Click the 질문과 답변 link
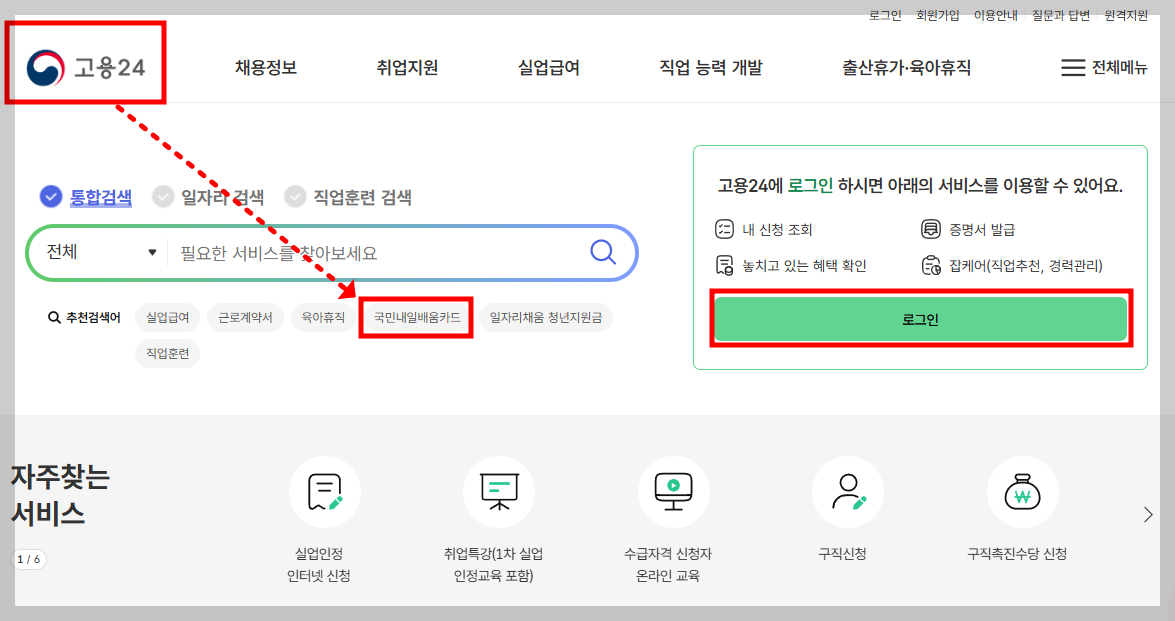 [1060, 16]
